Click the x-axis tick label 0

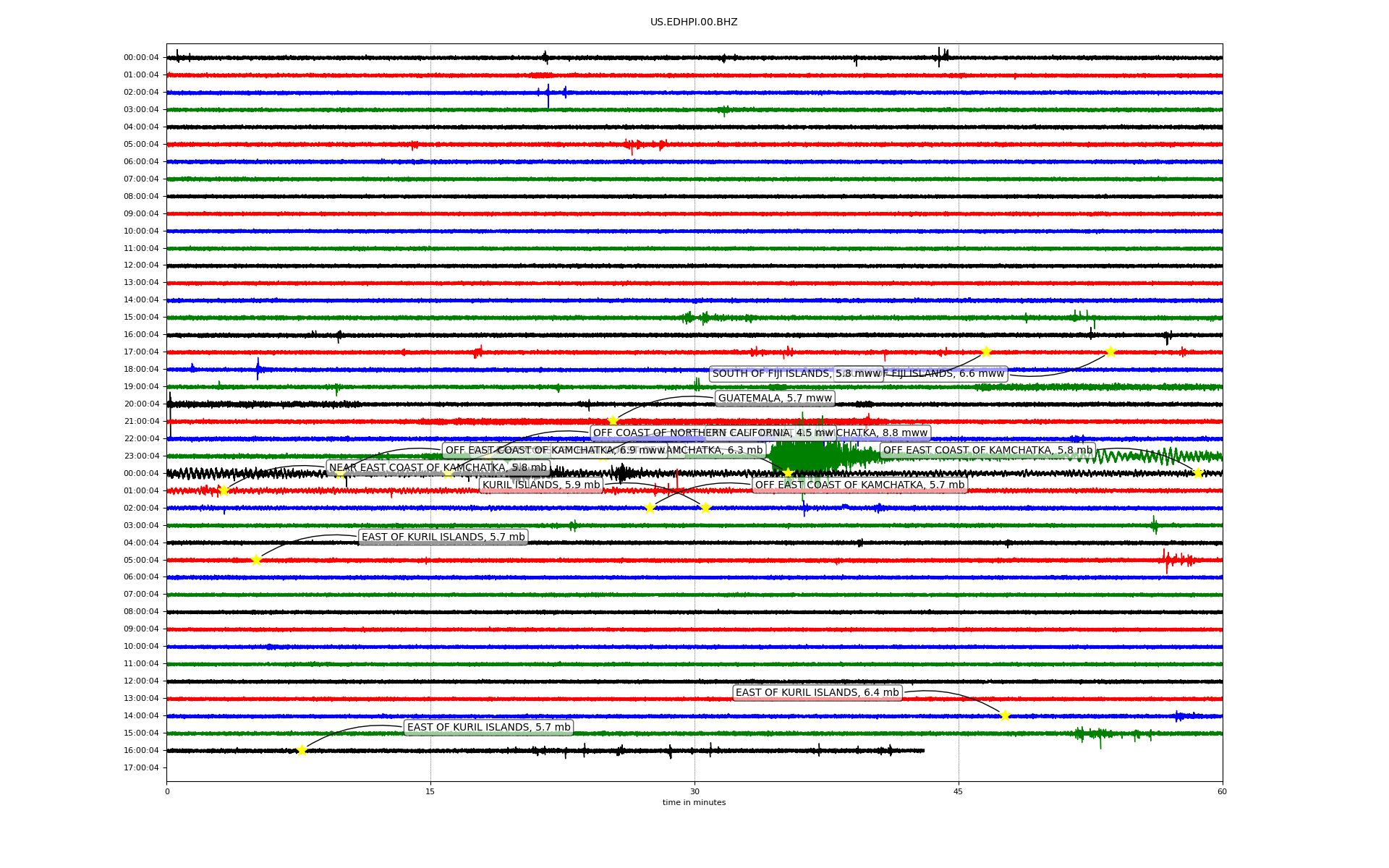coord(167,791)
